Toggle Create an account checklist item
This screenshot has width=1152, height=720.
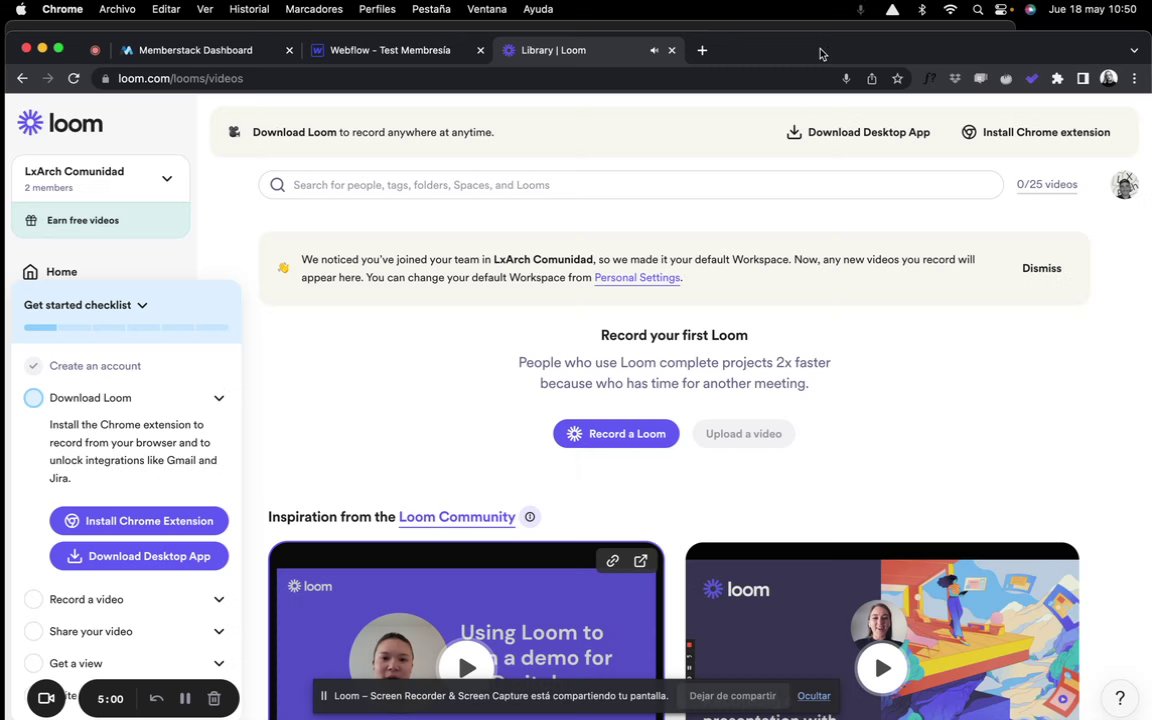(x=33, y=366)
